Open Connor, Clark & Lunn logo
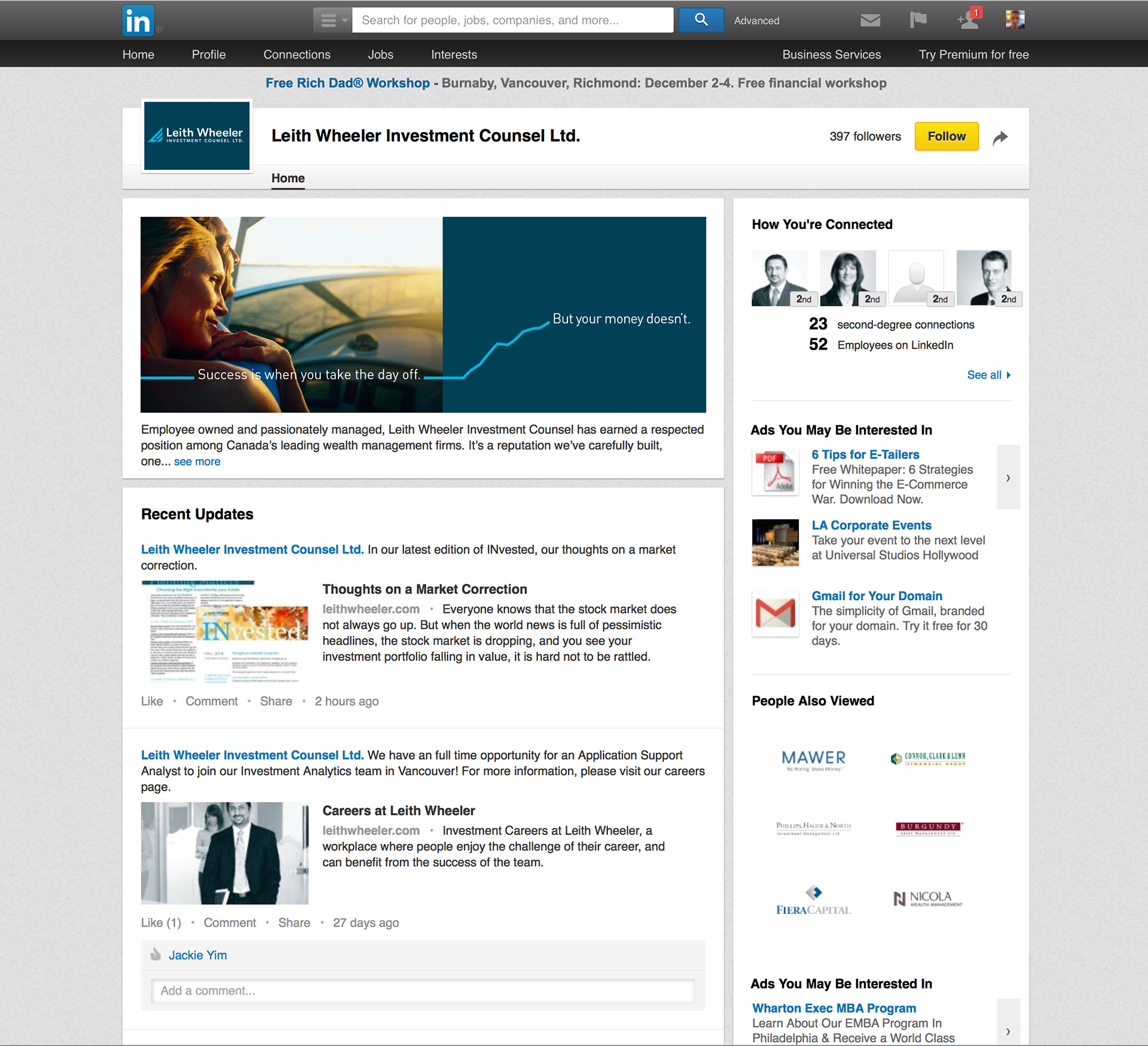The height and width of the screenshot is (1046, 1148). pos(927,759)
